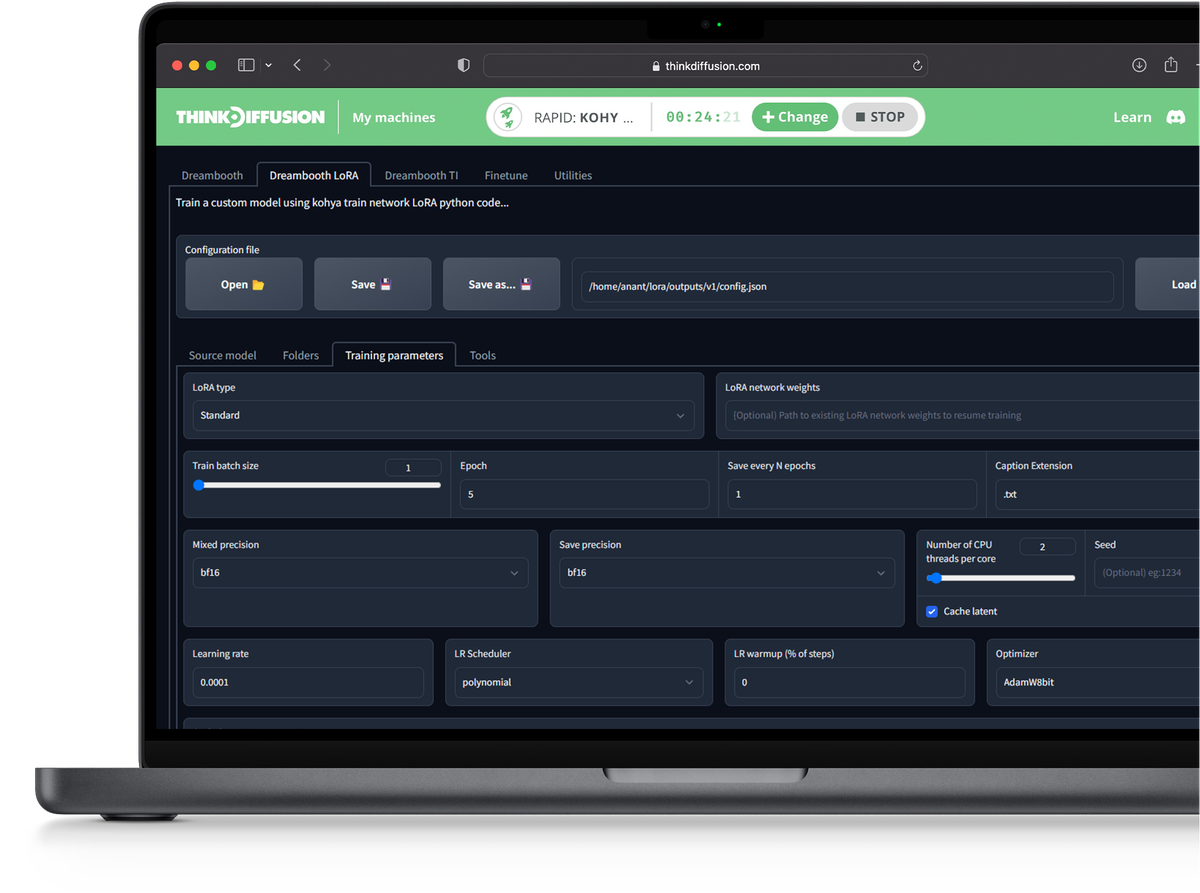The height and width of the screenshot is (893, 1200).
Task: Click the Safari share icon
Action: point(1171,65)
